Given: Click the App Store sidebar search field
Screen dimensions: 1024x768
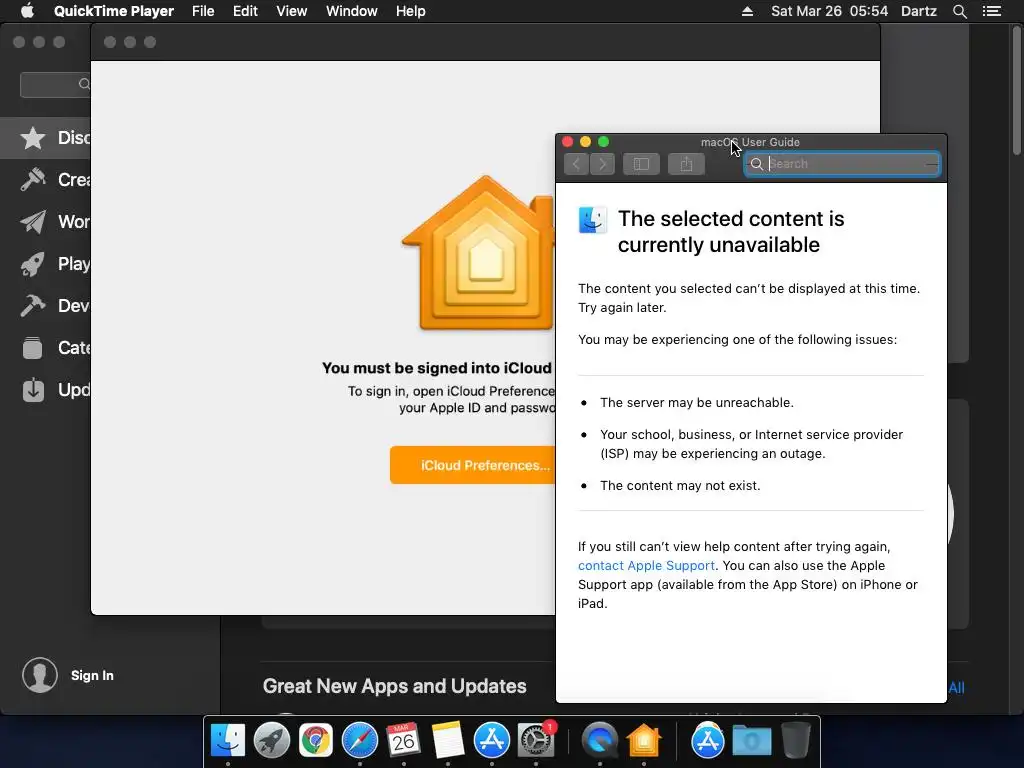Looking at the screenshot, I should click(x=56, y=85).
